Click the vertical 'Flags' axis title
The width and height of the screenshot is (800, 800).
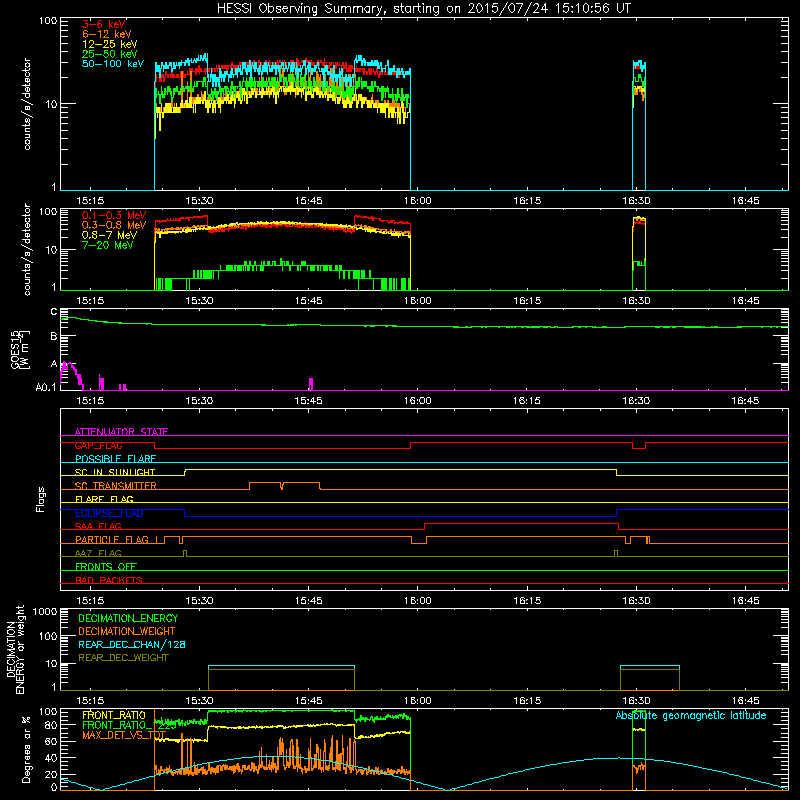point(41,499)
